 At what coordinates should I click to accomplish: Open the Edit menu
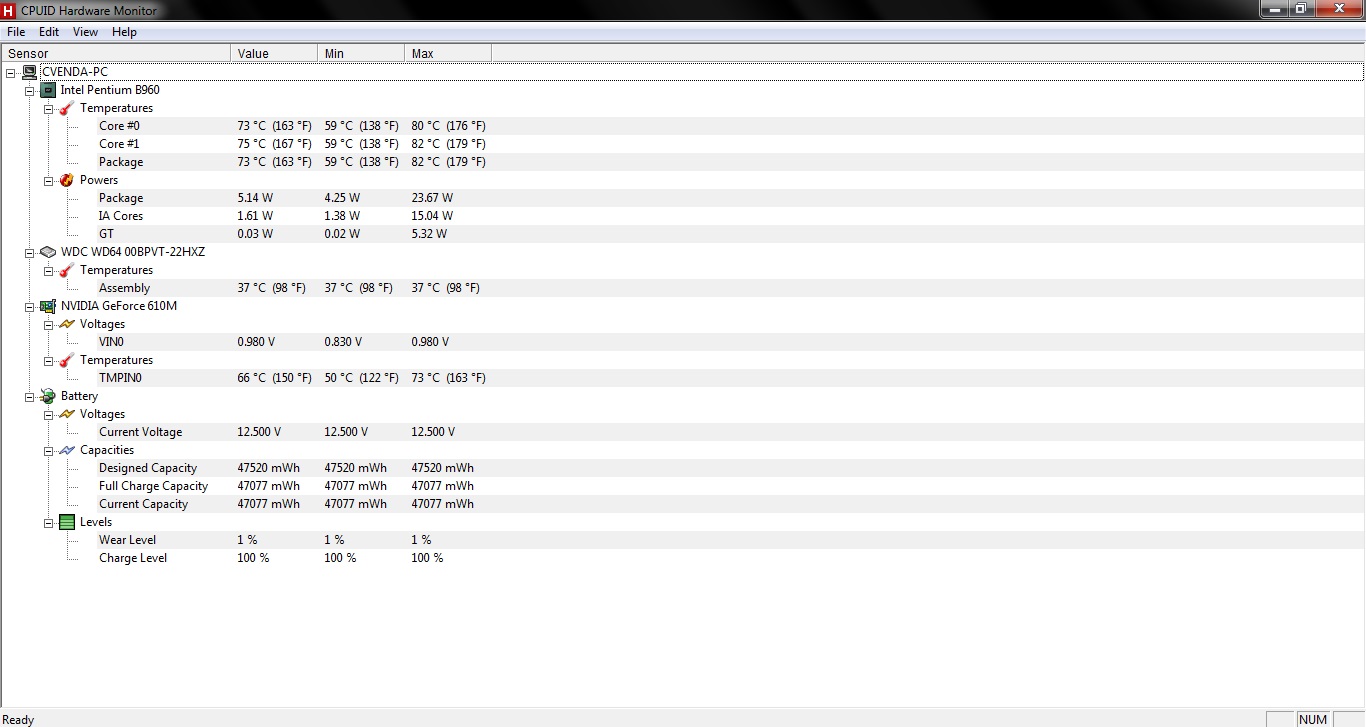tap(49, 32)
